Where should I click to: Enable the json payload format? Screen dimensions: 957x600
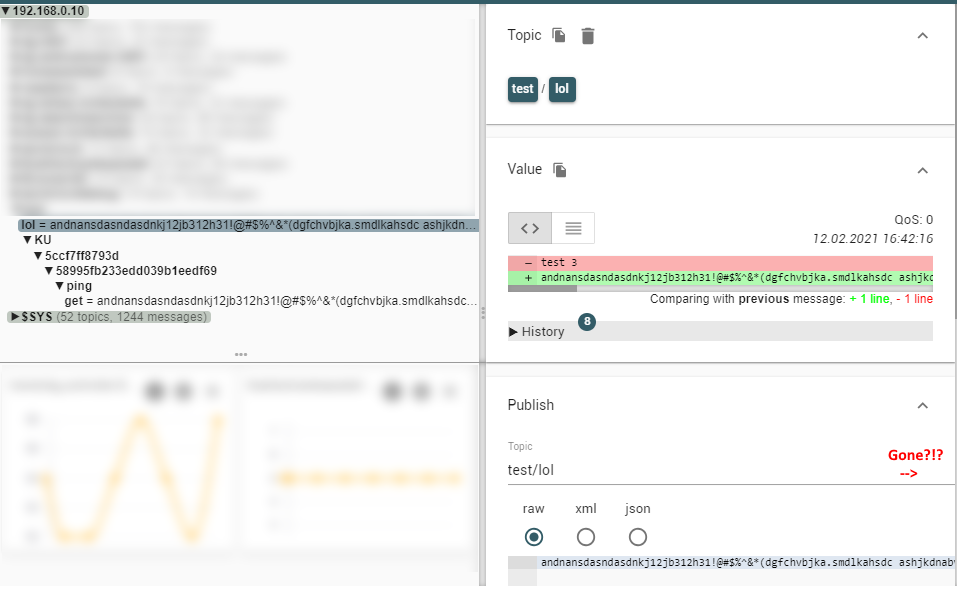click(638, 537)
